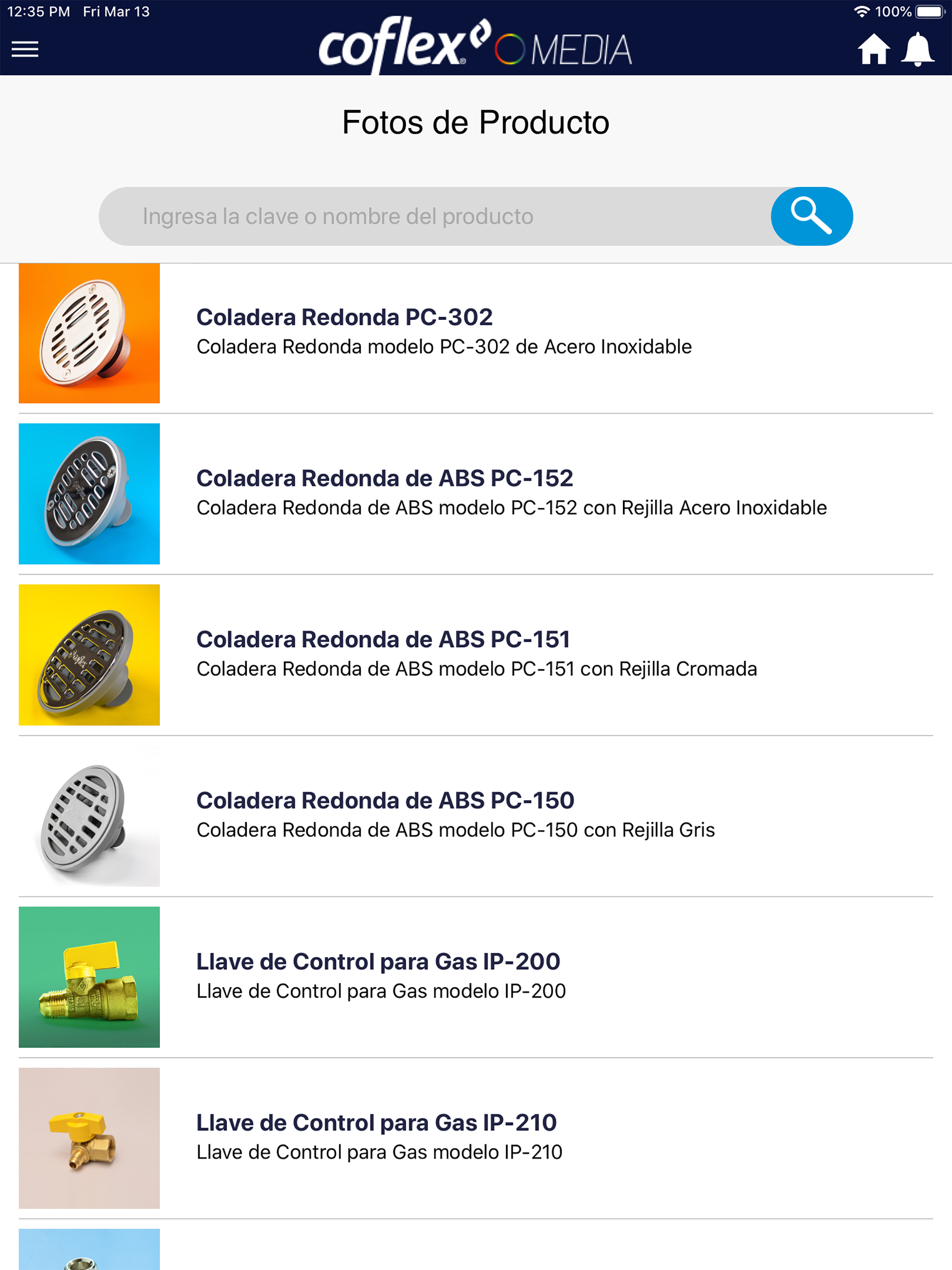Image resolution: width=952 pixels, height=1270 pixels.
Task: Select Coladera Redonda de ABS PC-150 title
Action: (x=385, y=801)
